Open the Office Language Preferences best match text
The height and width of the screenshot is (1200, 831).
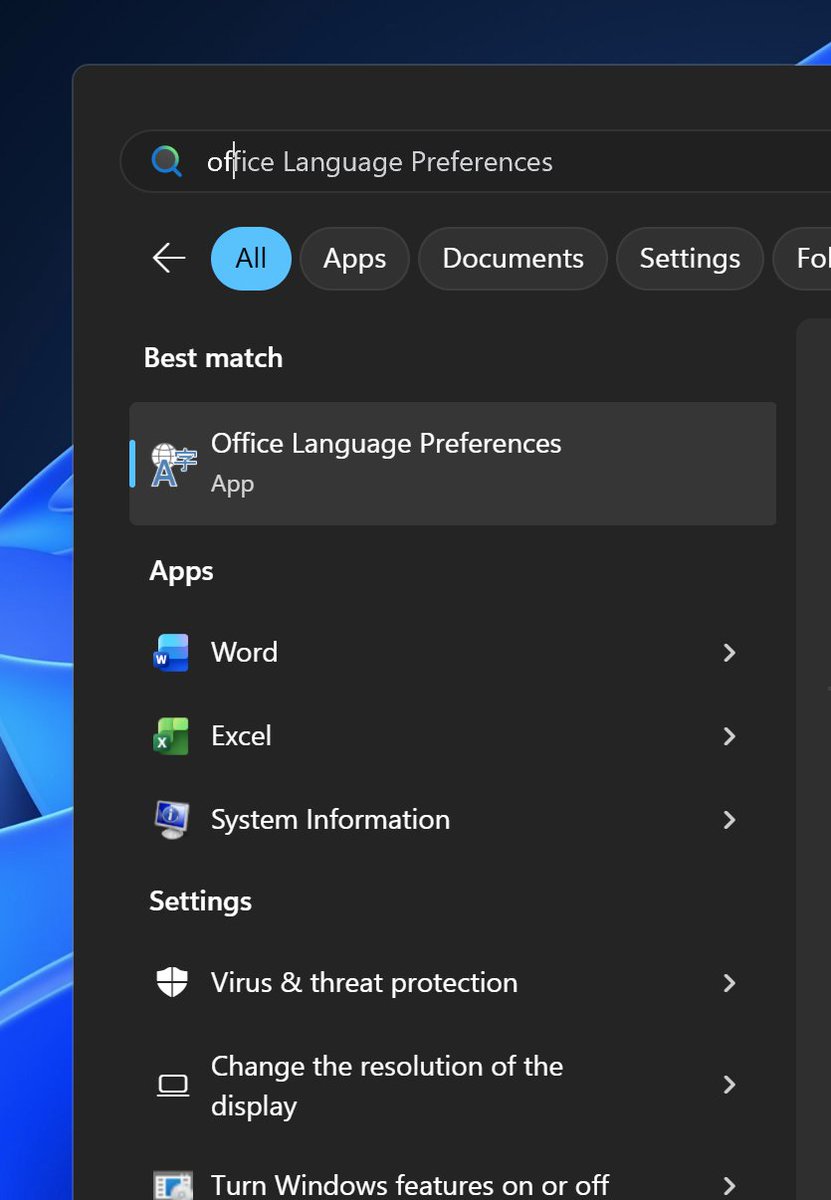(386, 443)
